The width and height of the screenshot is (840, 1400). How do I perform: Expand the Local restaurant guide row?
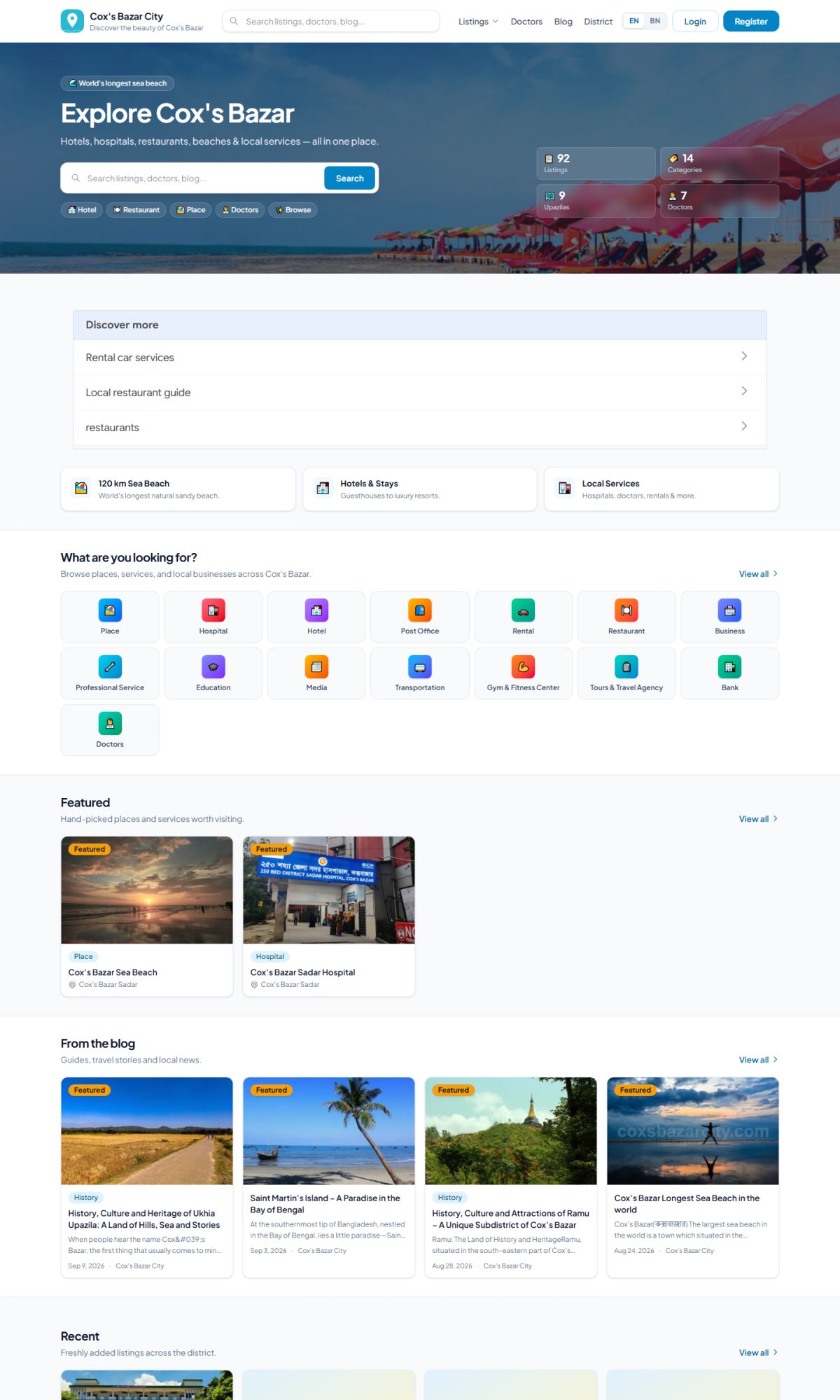click(x=420, y=392)
